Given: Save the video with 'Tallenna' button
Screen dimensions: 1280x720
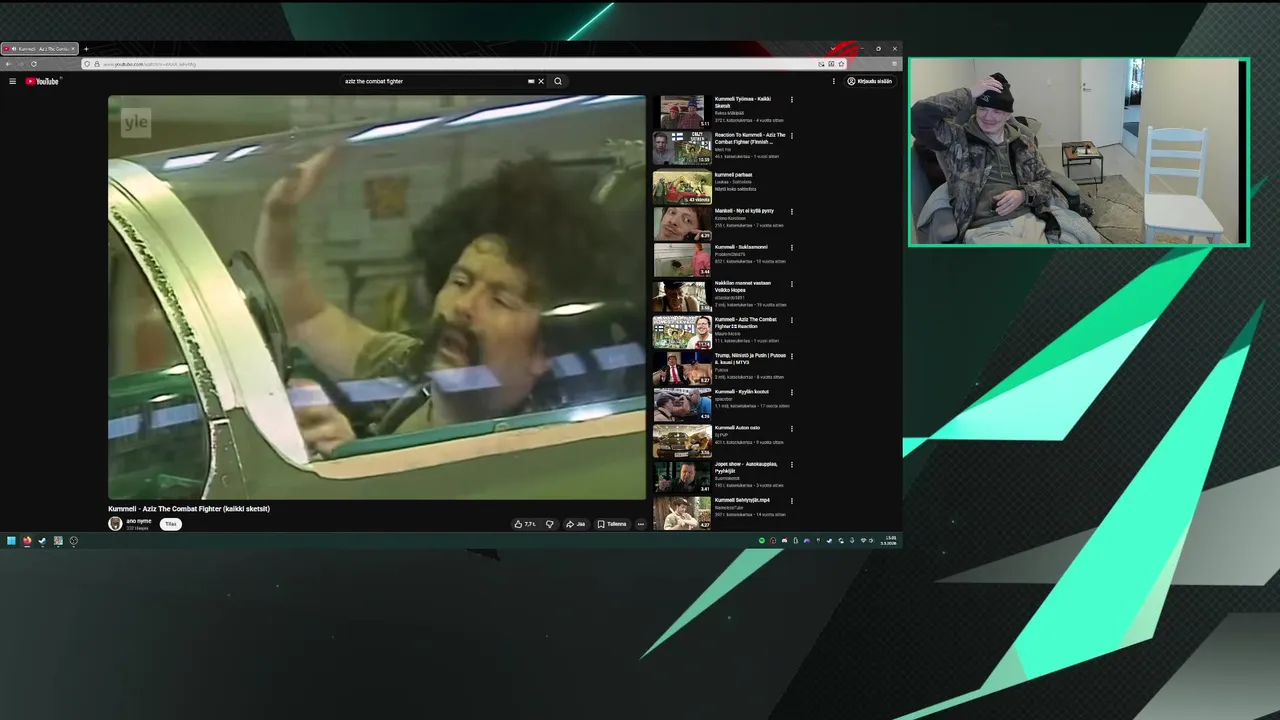Looking at the screenshot, I should pyautogui.click(x=612, y=524).
